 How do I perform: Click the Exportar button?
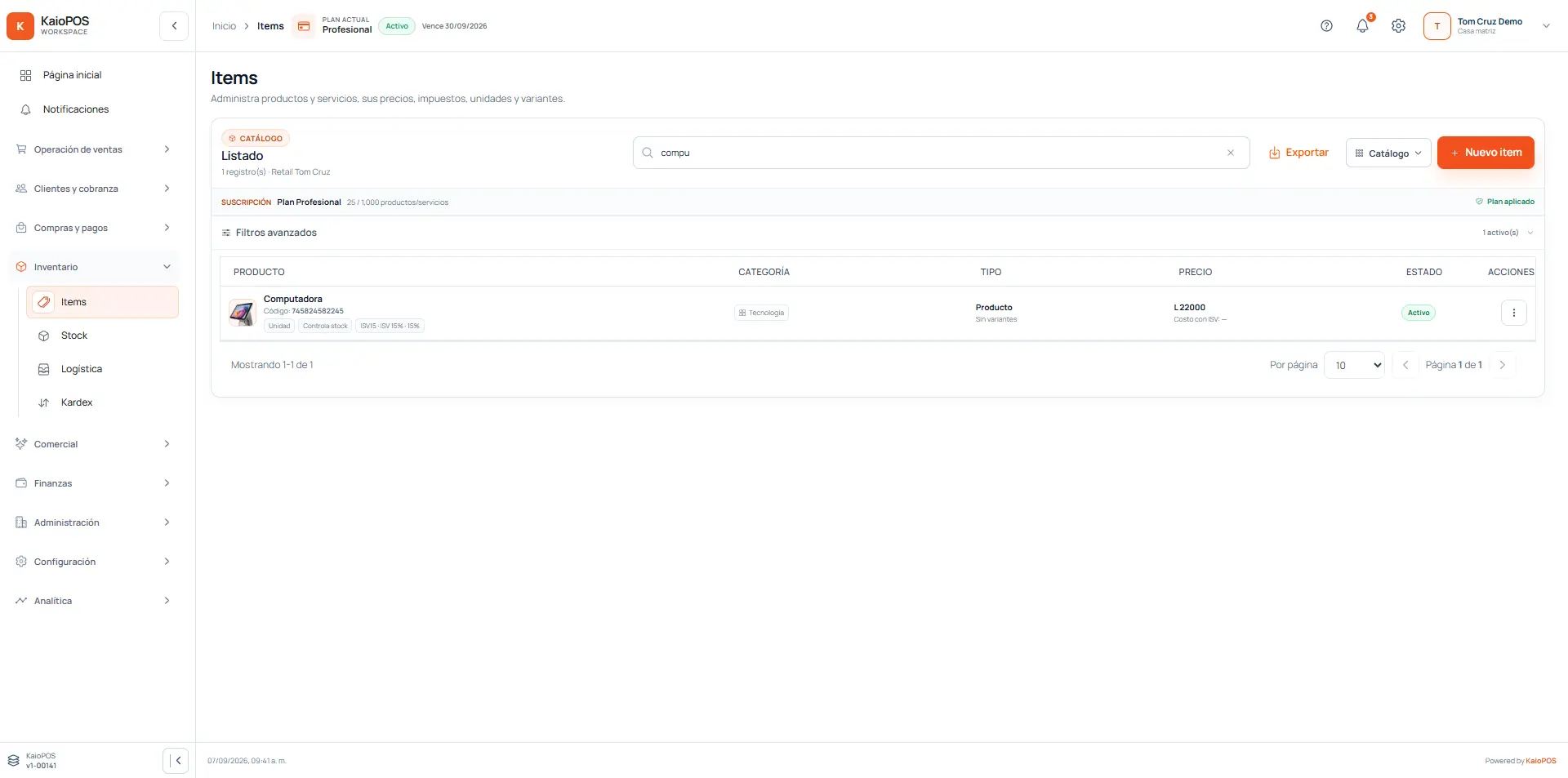[1298, 153]
